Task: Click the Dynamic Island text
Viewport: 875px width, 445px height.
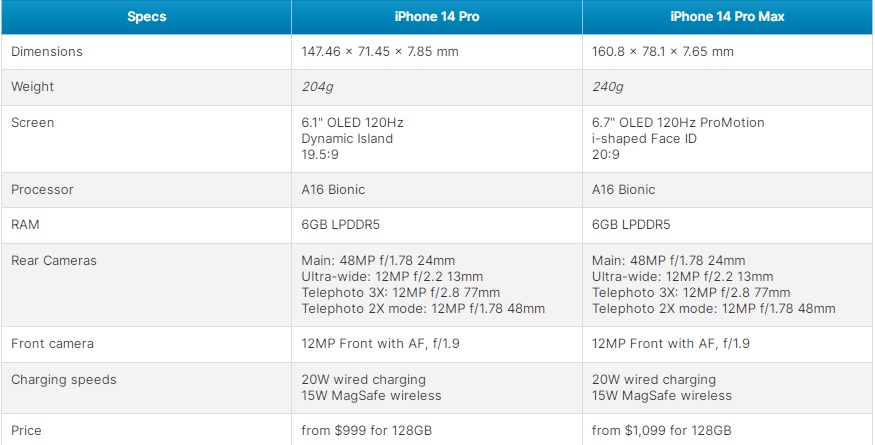Action: 347,138
